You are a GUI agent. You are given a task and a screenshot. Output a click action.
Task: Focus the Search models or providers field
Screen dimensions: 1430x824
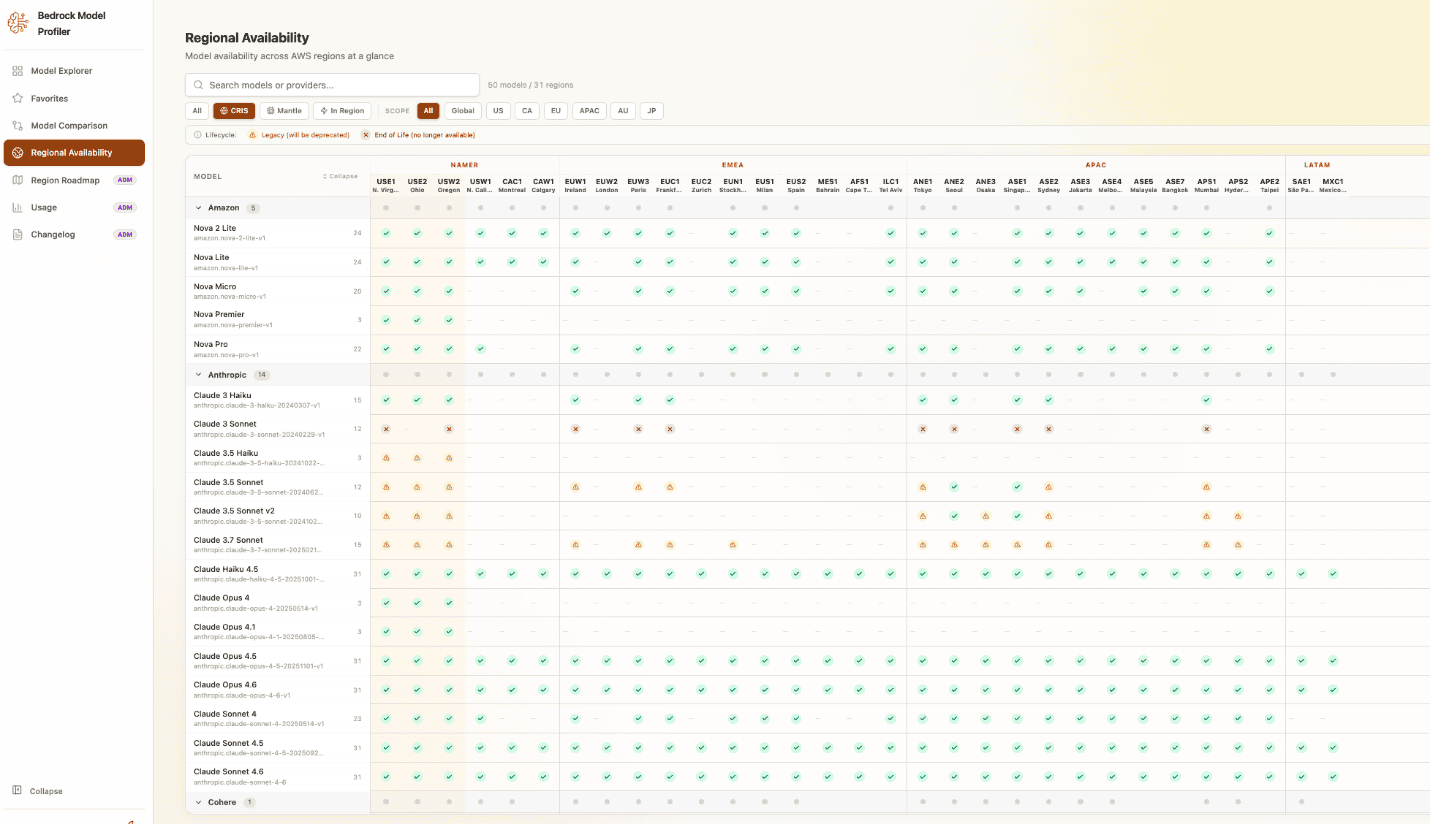click(x=332, y=85)
